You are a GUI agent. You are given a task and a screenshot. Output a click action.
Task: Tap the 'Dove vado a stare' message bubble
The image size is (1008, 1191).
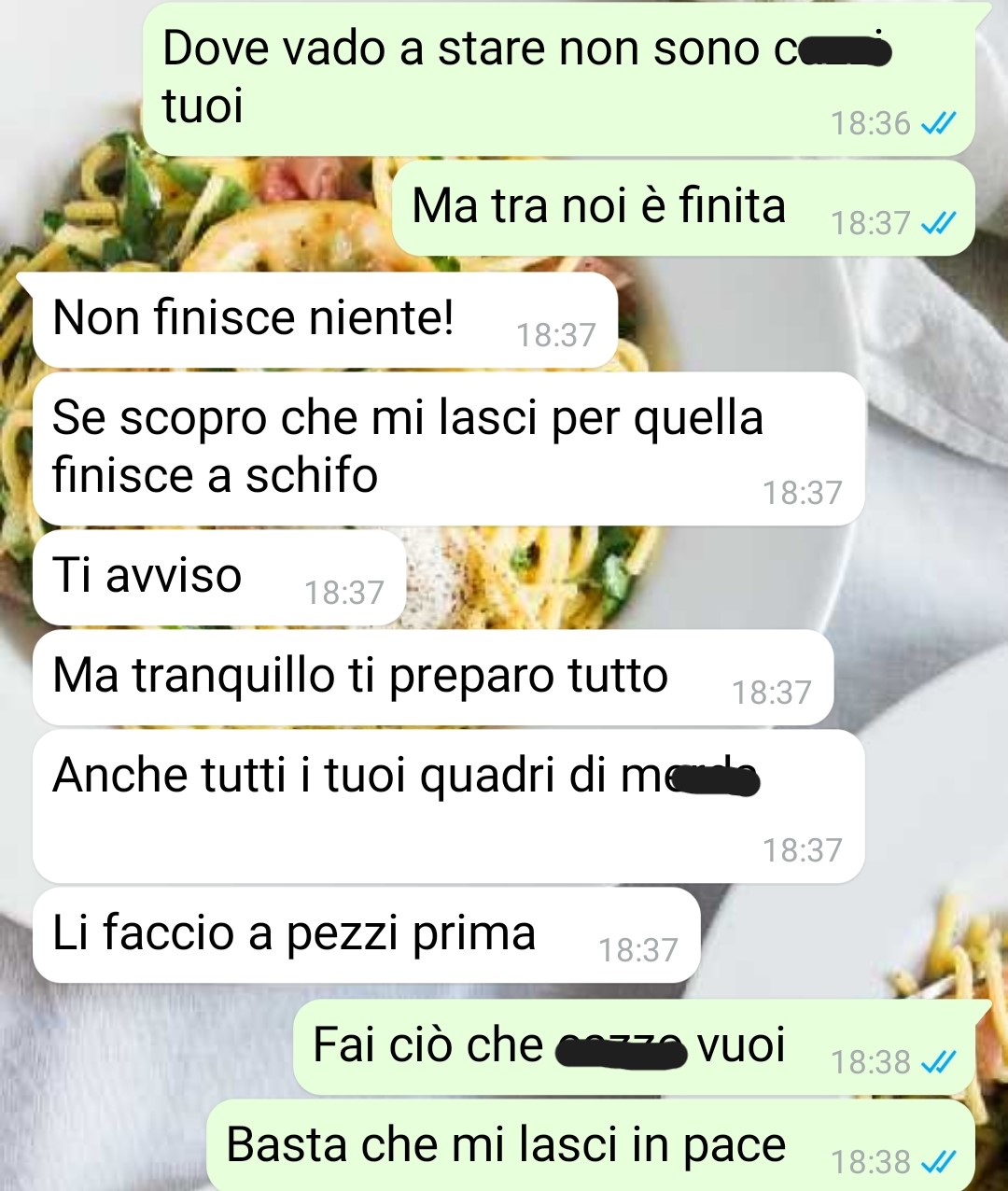click(560, 79)
